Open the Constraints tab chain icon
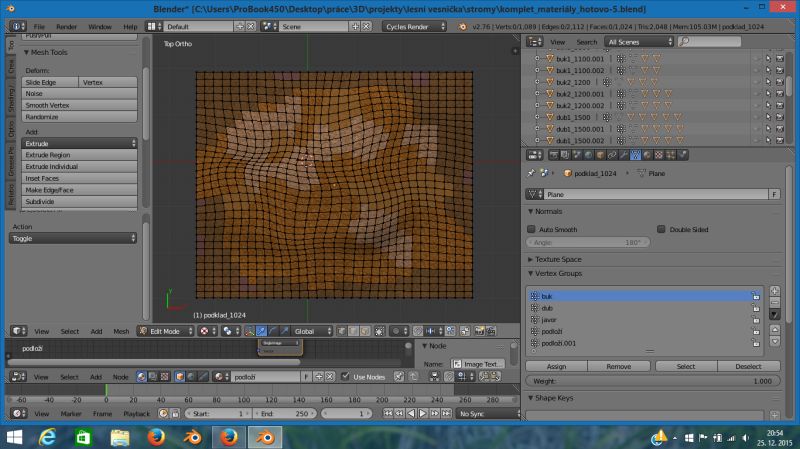The image size is (800, 449). coord(612,155)
